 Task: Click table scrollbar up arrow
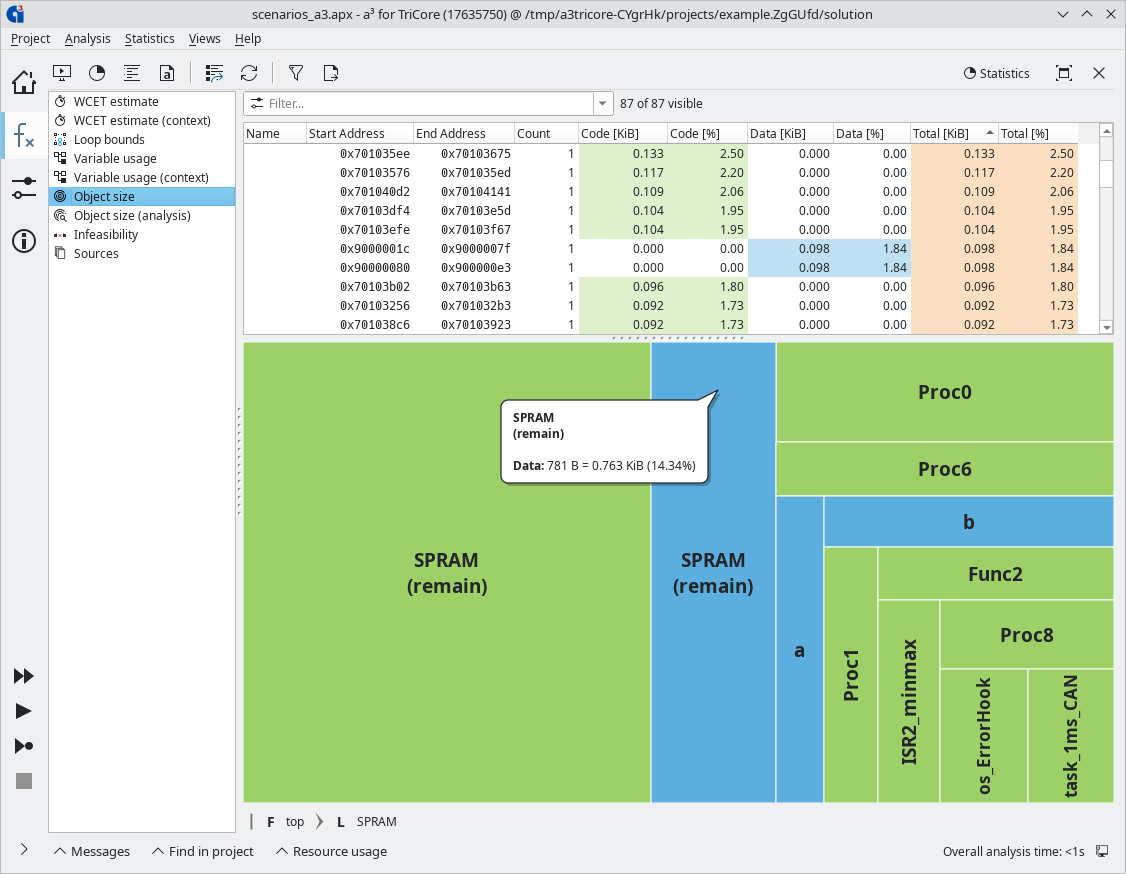coord(1107,131)
